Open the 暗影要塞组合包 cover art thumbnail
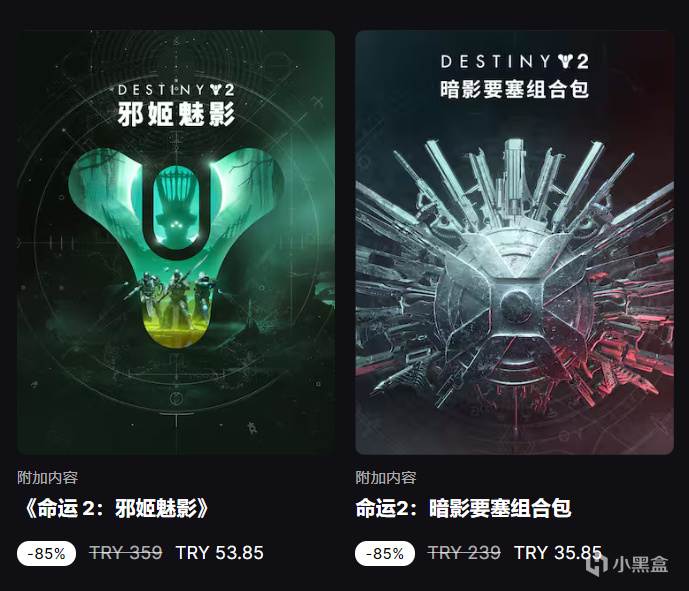The width and height of the screenshot is (689, 591). [x=514, y=242]
